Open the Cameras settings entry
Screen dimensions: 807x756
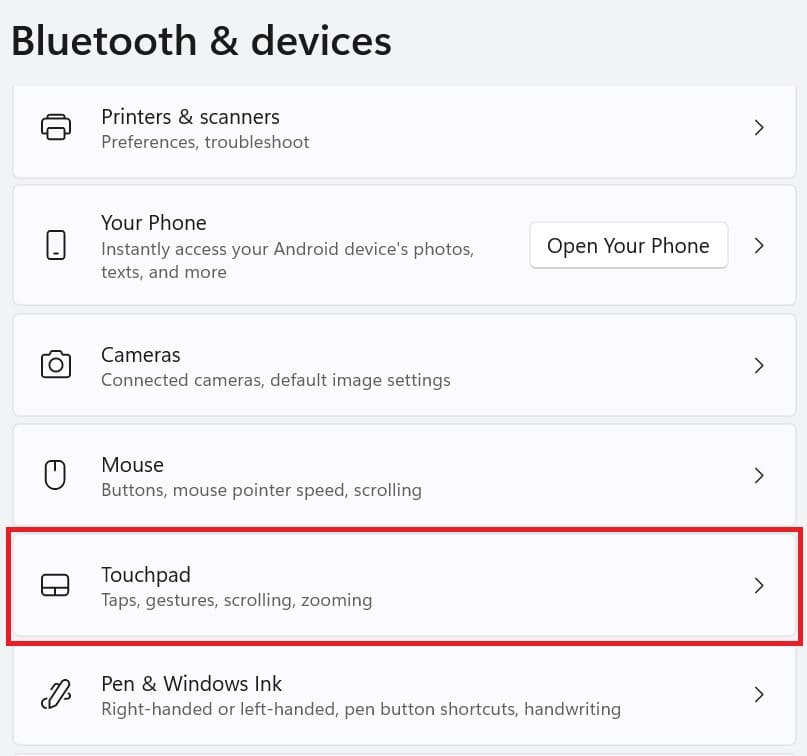(404, 365)
